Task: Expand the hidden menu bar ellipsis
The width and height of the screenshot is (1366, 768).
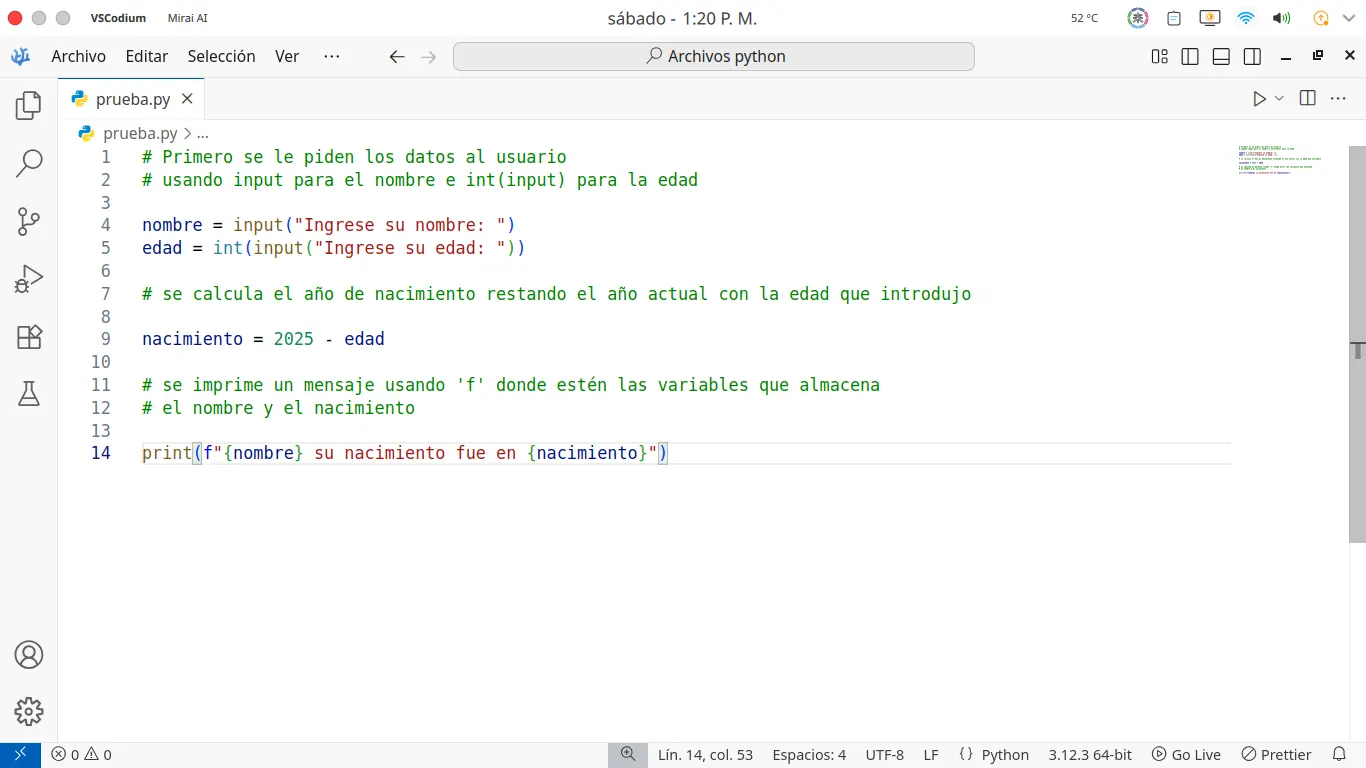Action: [332, 56]
